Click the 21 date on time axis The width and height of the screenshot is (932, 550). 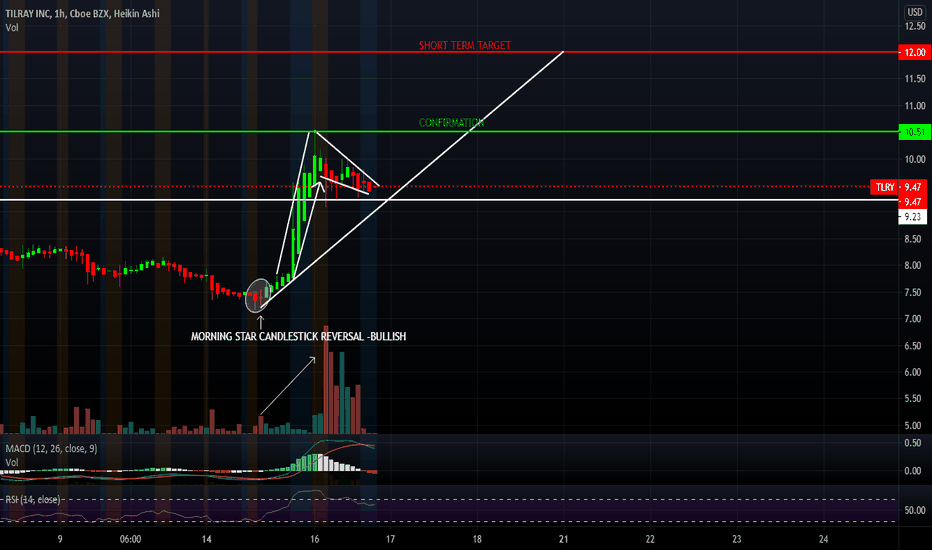click(563, 539)
